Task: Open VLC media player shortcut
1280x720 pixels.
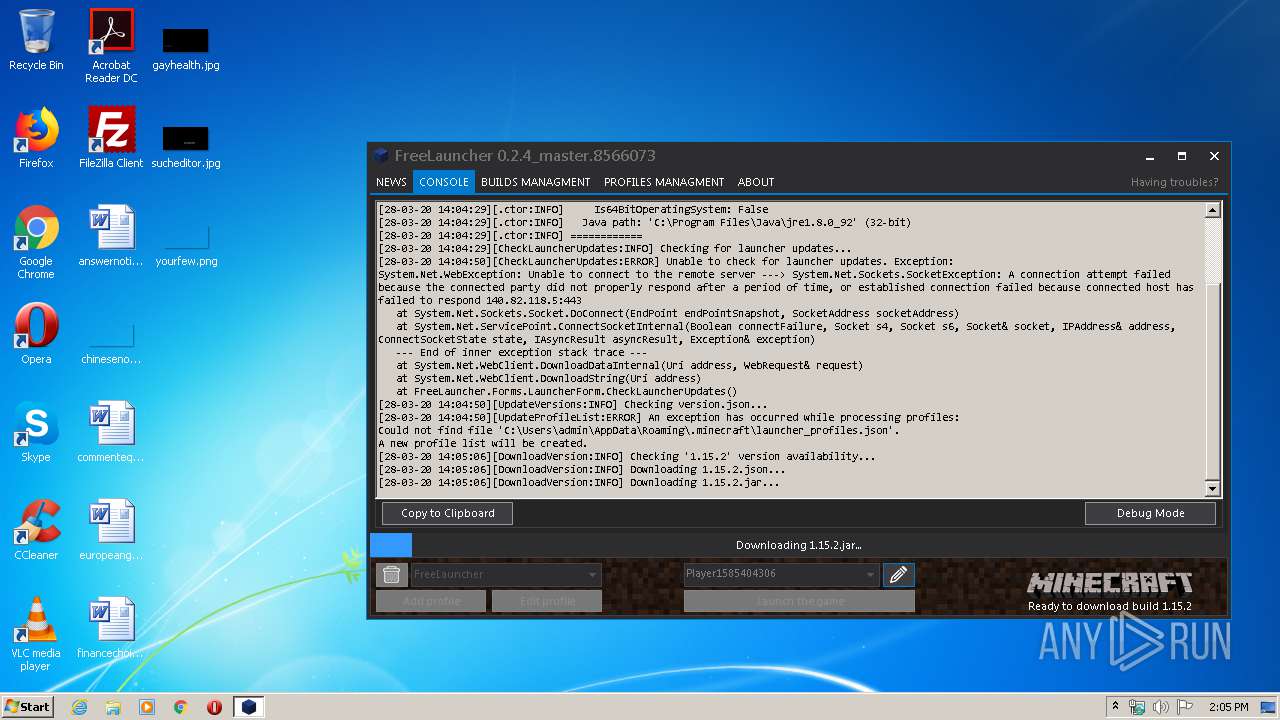Action: click(36, 634)
